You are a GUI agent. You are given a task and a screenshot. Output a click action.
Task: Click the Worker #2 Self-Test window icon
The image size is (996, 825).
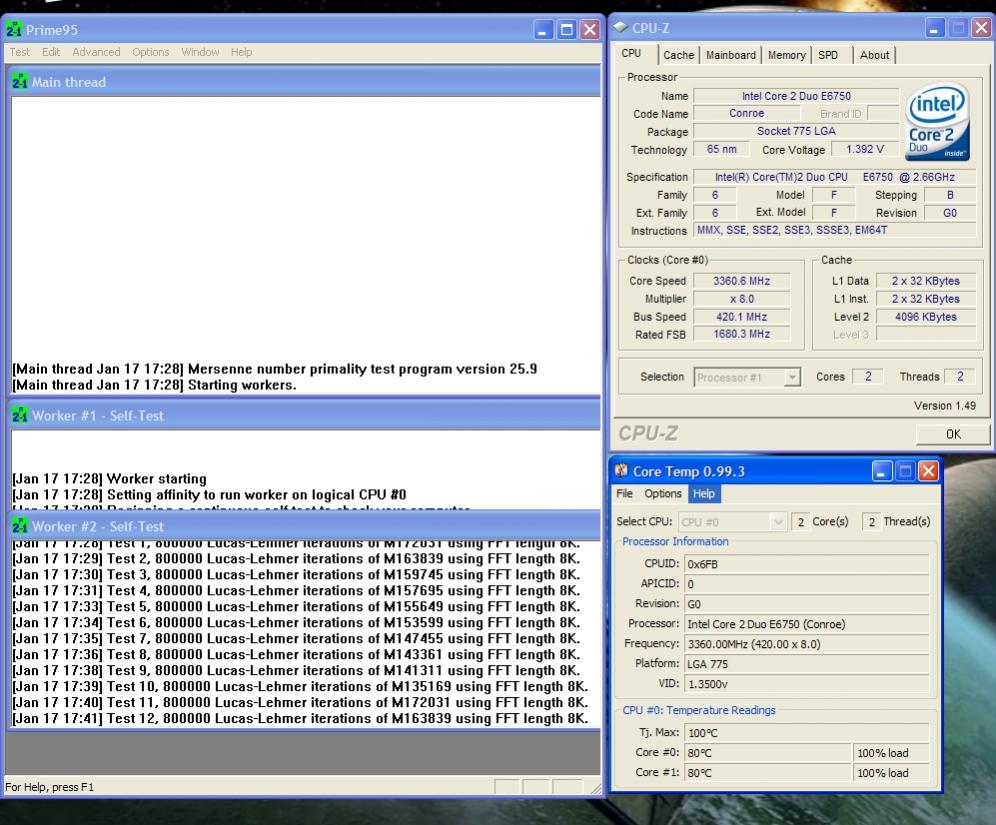(20, 526)
